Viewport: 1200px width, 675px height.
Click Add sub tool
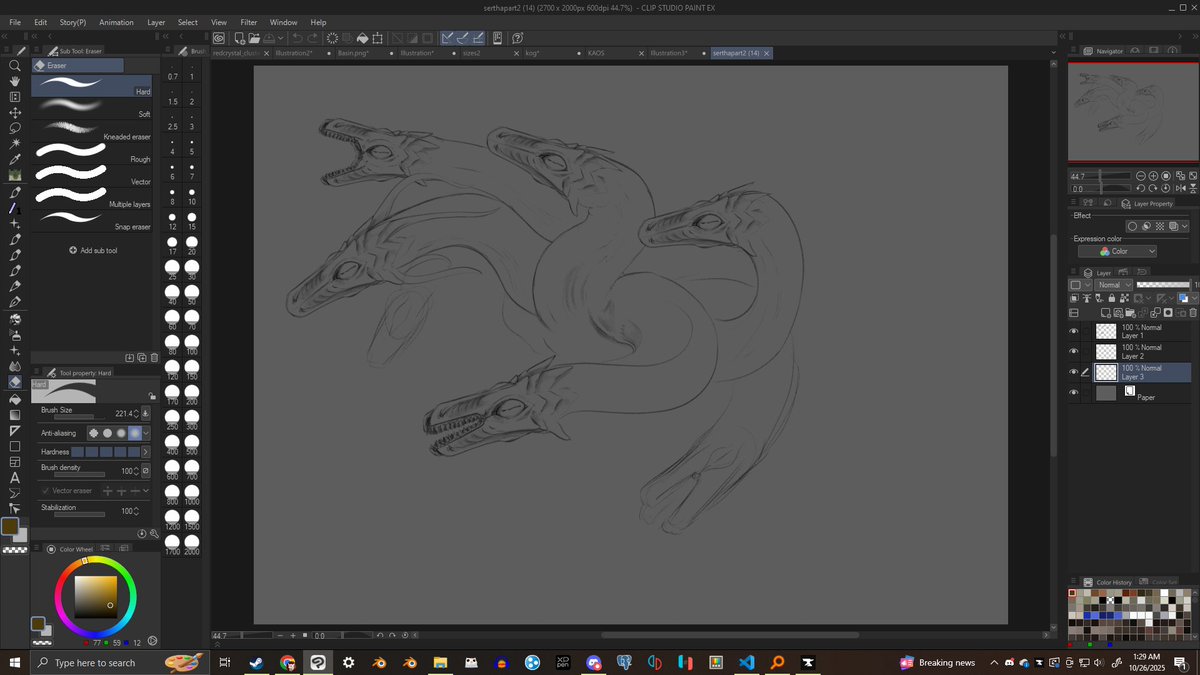pos(93,250)
